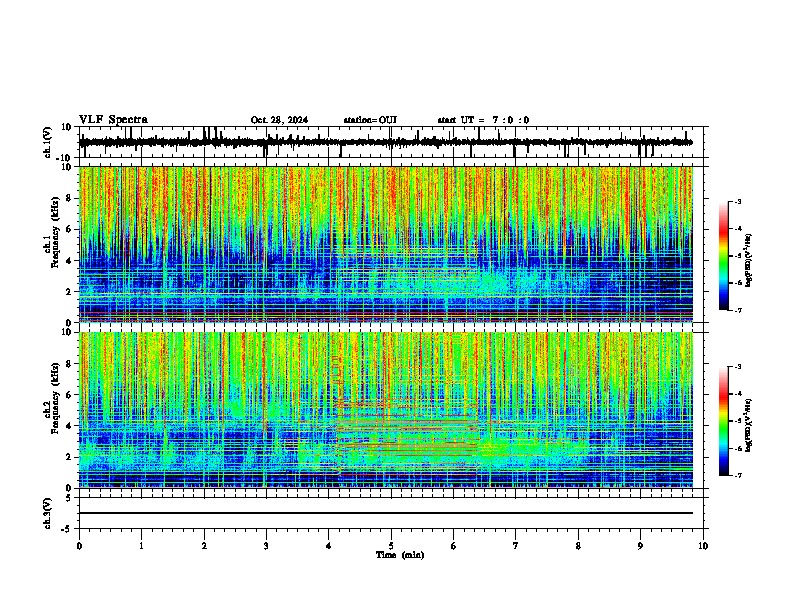Image resolution: width=792 pixels, height=612 pixels.
Task: Click the "-3" label on the ch.1 colorbar
Action: tap(737, 201)
